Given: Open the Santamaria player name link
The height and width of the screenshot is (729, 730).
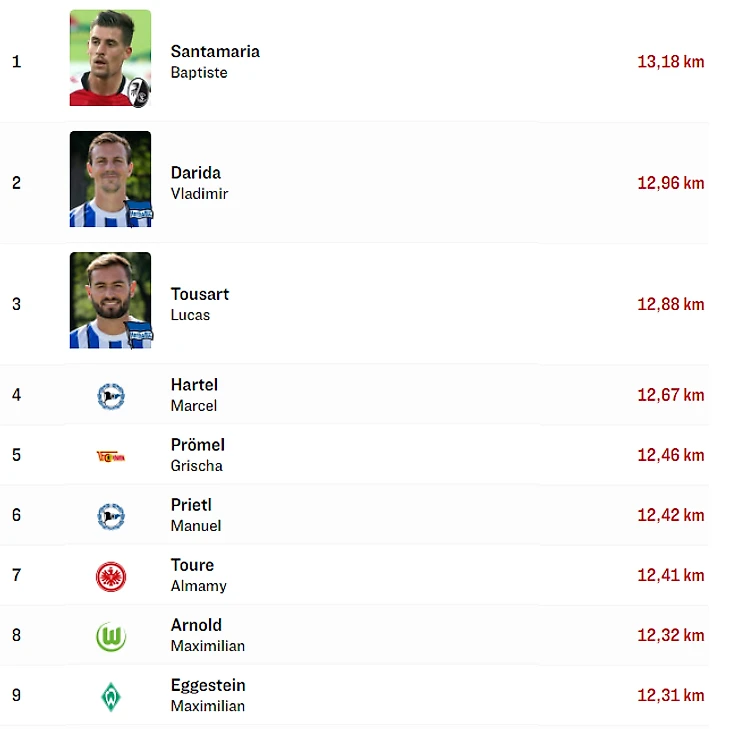Looking at the screenshot, I should [215, 52].
